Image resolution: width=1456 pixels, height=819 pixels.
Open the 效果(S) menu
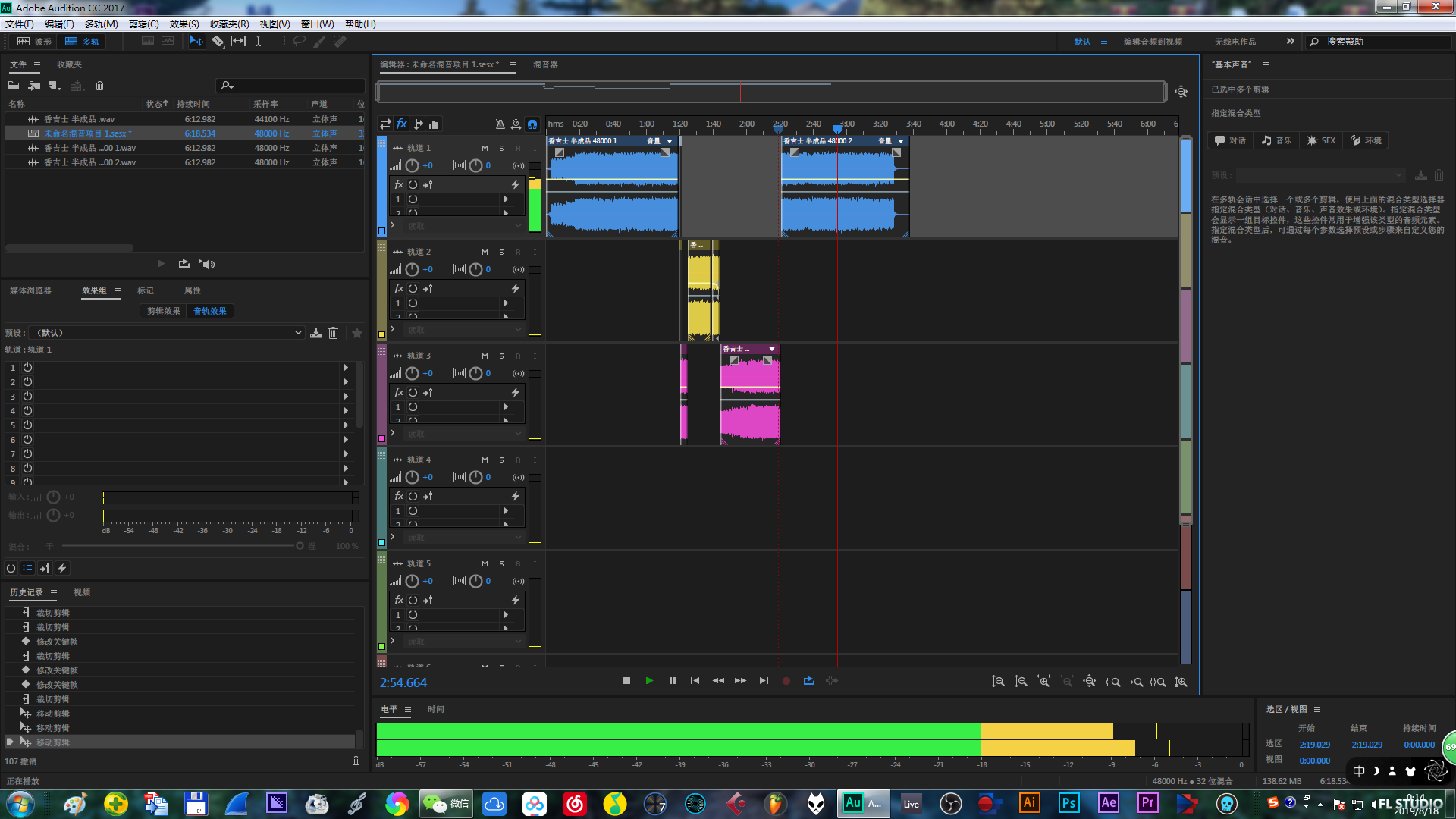coord(184,24)
